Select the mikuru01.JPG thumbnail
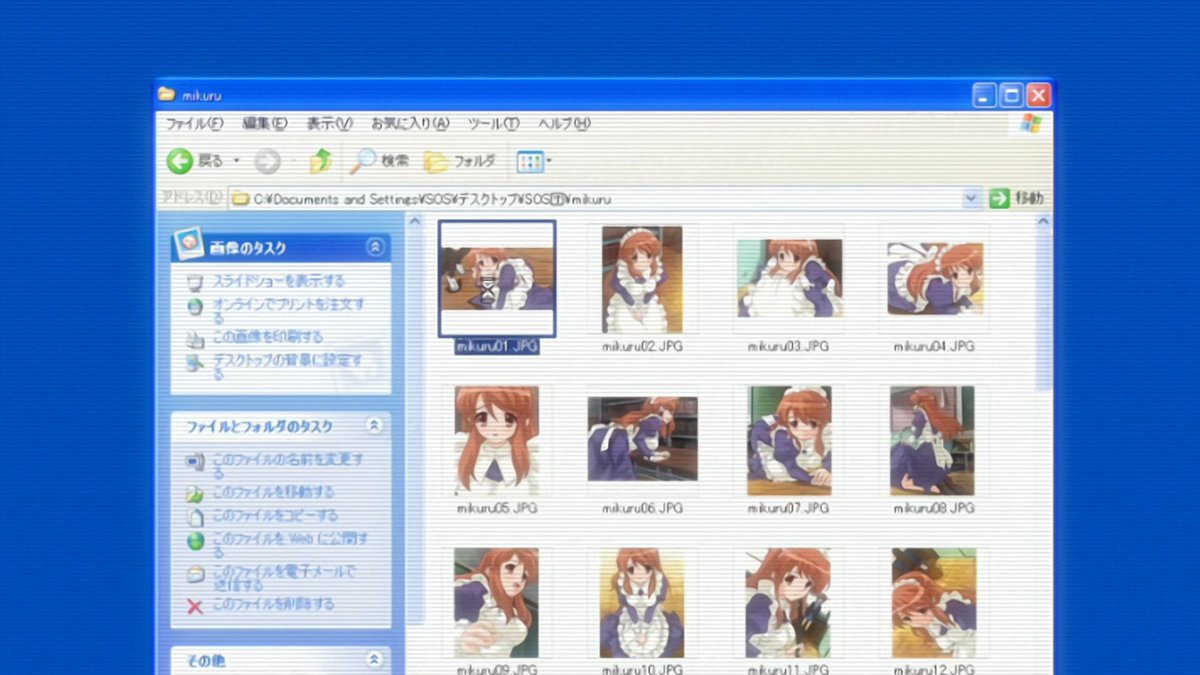 (497, 279)
